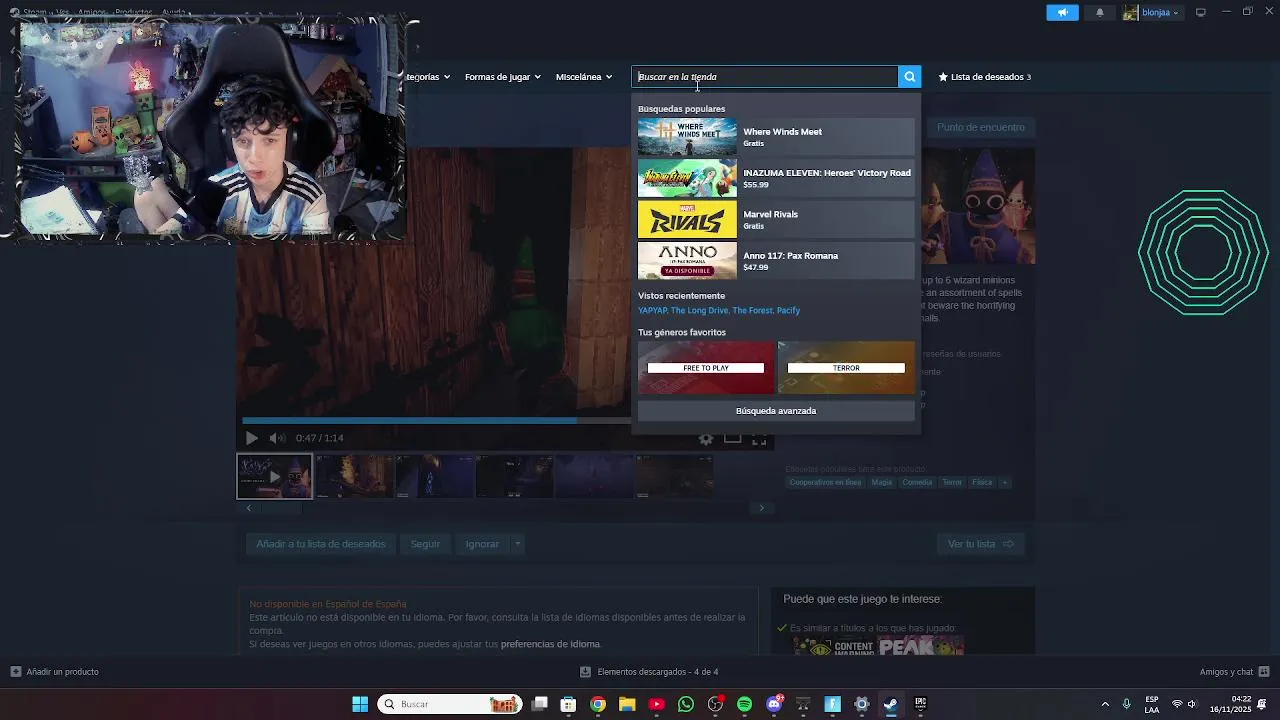The image size is (1280, 720).
Task: Click the Steam announcements megaphone button
Action: 1062,13
